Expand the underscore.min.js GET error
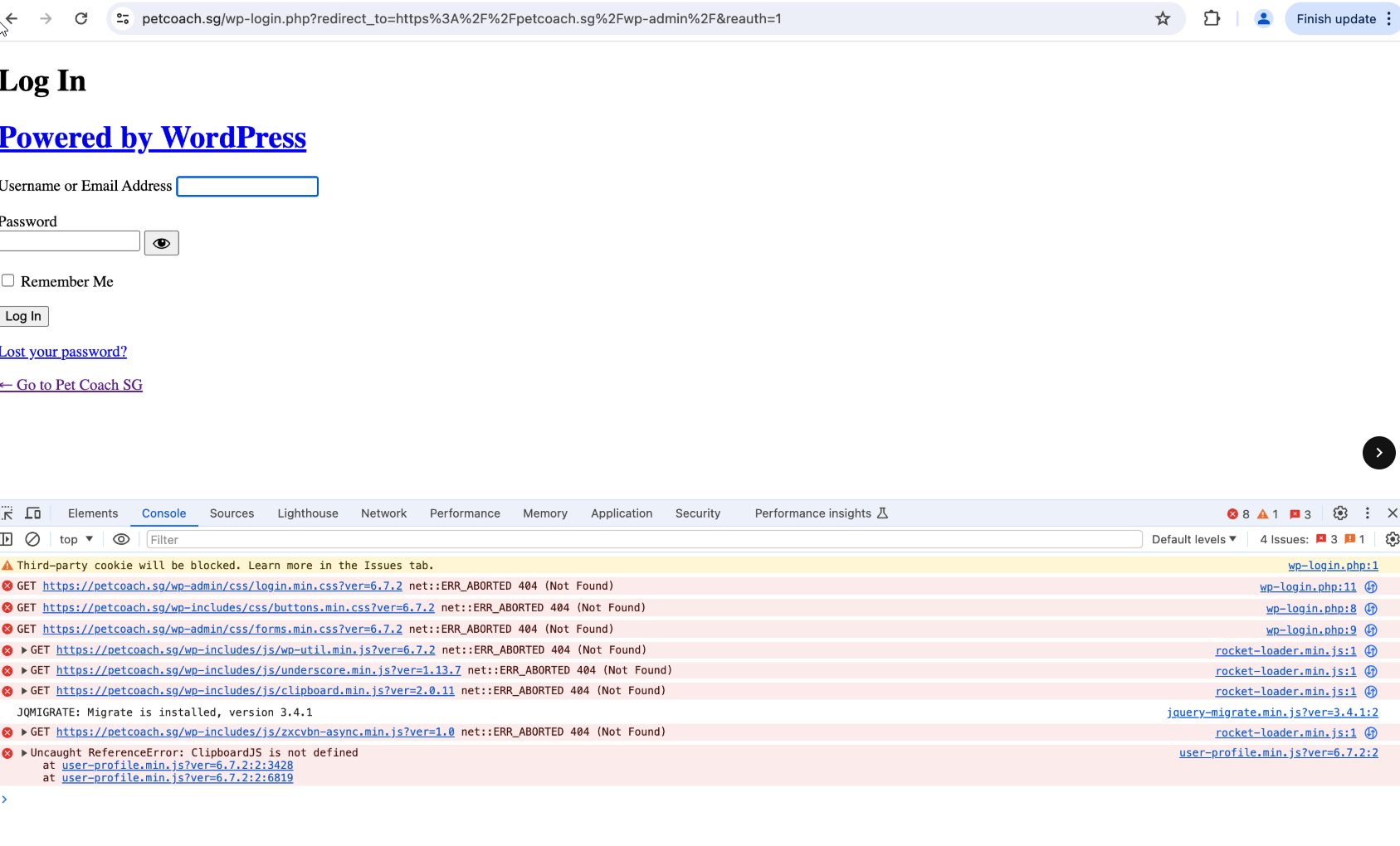The height and width of the screenshot is (846, 1400). [24, 671]
